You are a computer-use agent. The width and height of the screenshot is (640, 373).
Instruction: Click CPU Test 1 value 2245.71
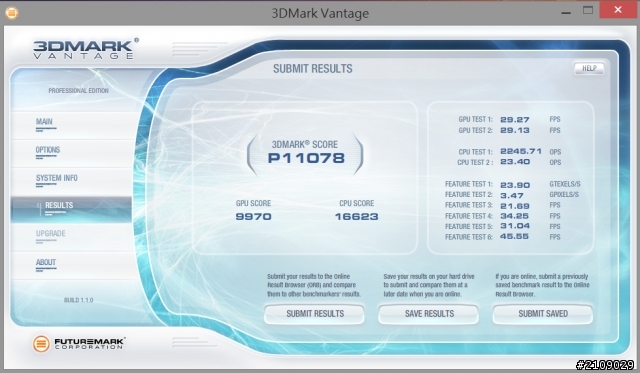521,151
